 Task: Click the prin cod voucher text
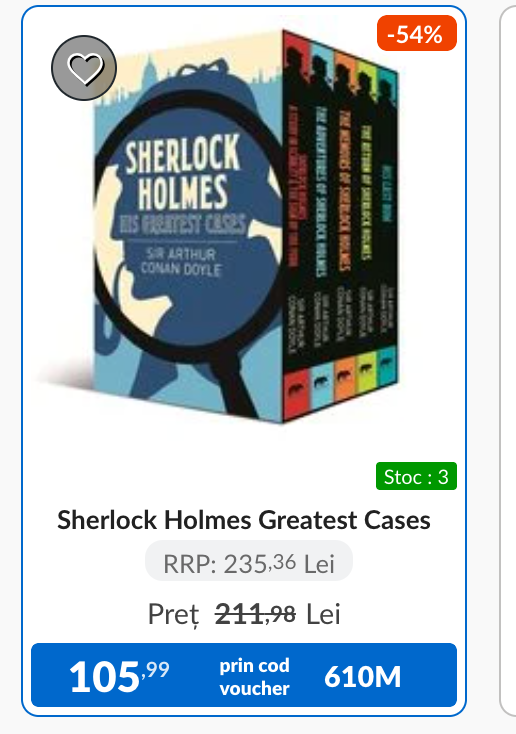[255, 677]
